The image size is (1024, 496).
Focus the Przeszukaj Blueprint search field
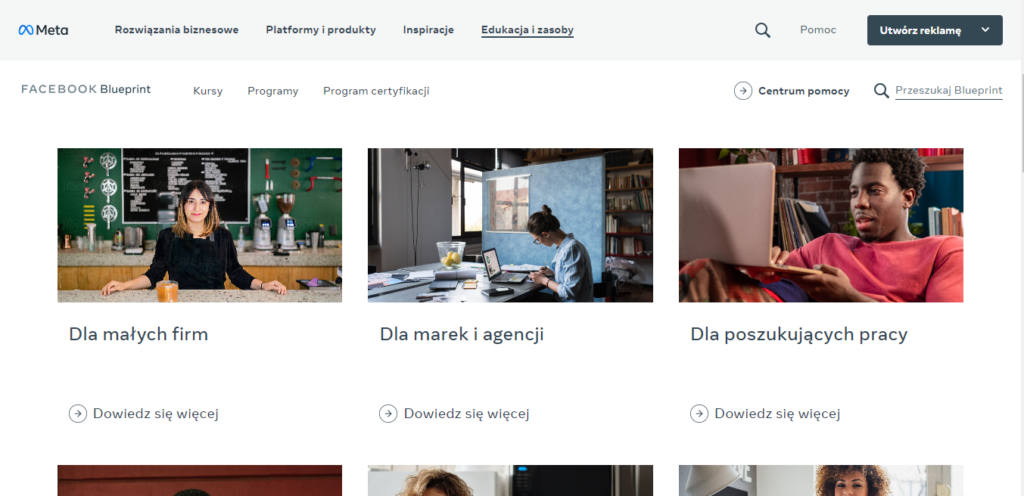point(948,91)
